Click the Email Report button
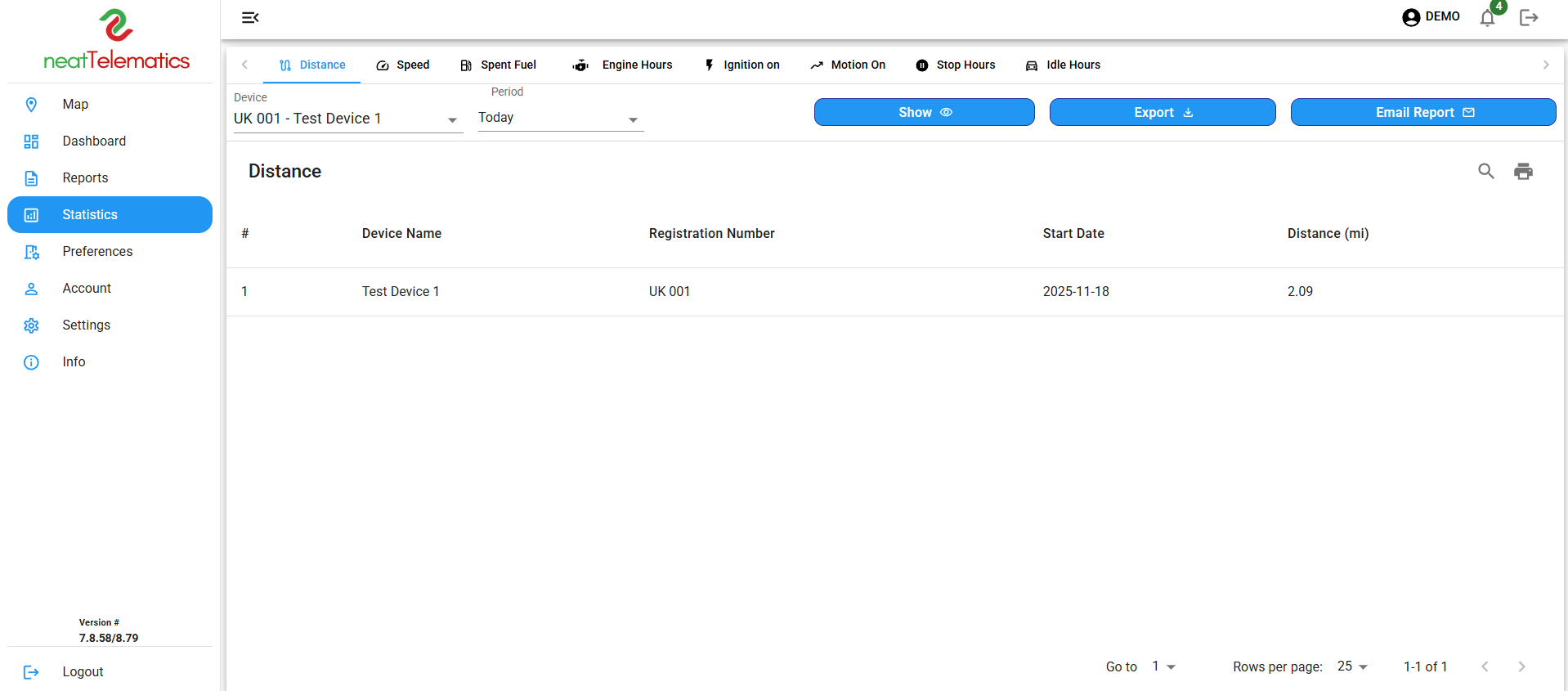The height and width of the screenshot is (691, 1568). click(1422, 112)
